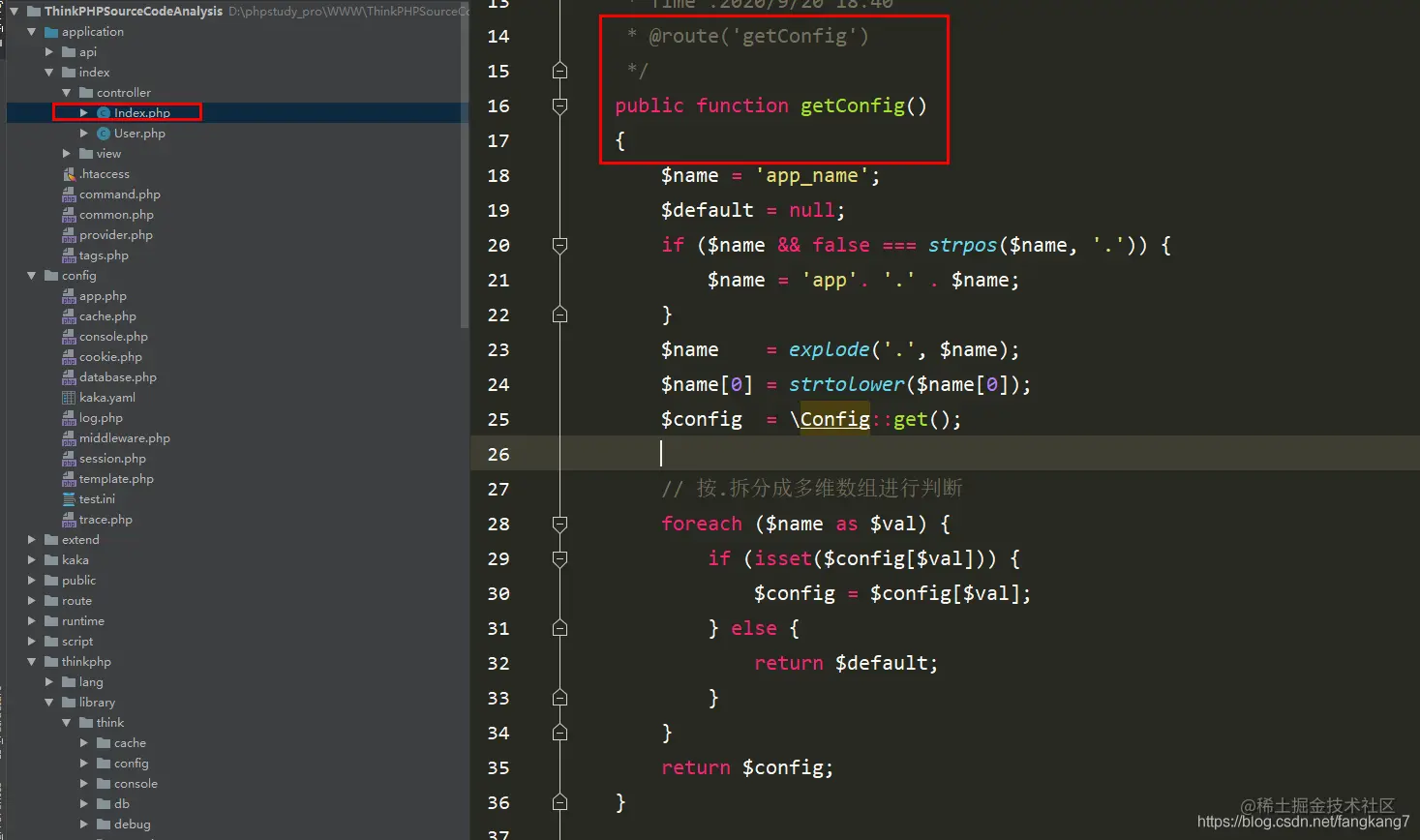Click the strtolower call on line 24
1420x840 pixels.
[847, 384]
